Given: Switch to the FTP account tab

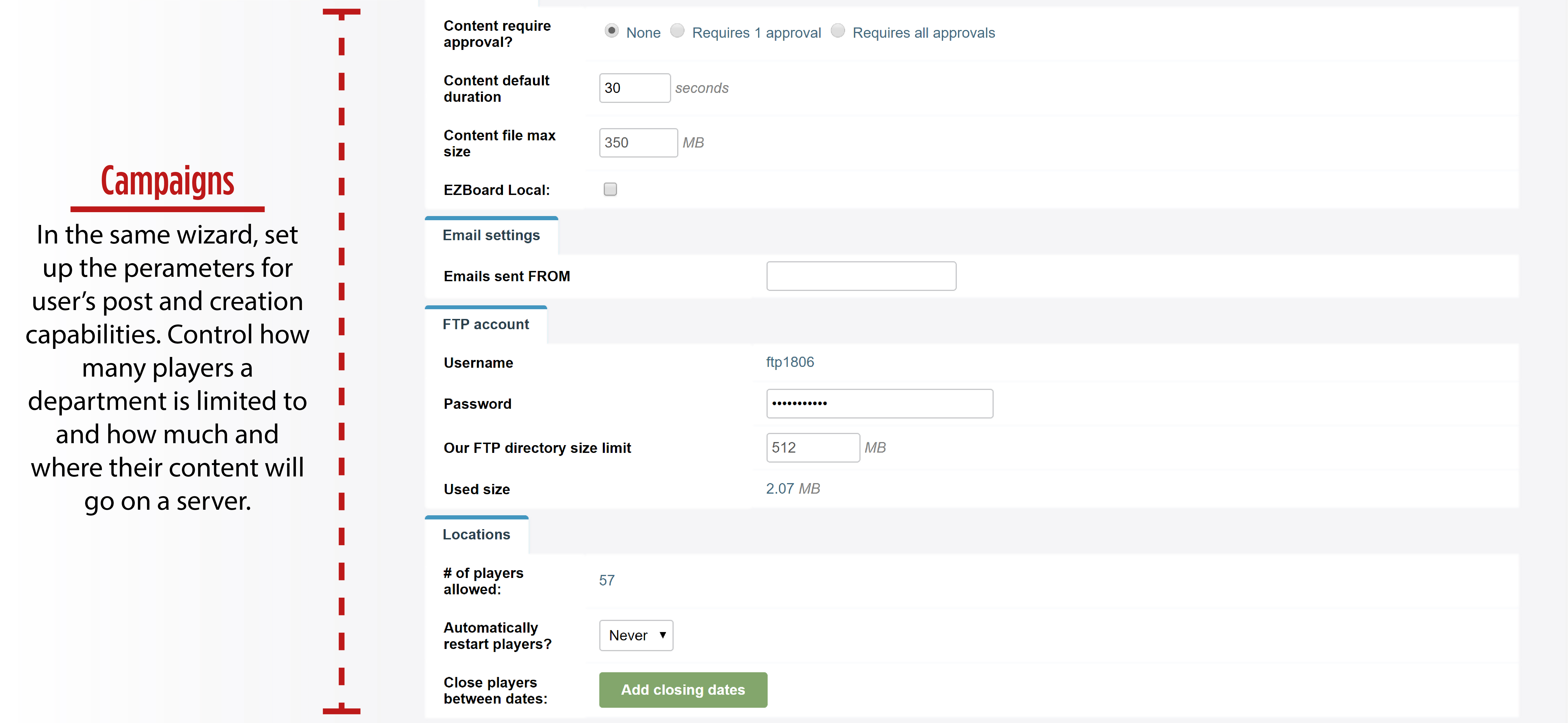Looking at the screenshot, I should [x=486, y=324].
